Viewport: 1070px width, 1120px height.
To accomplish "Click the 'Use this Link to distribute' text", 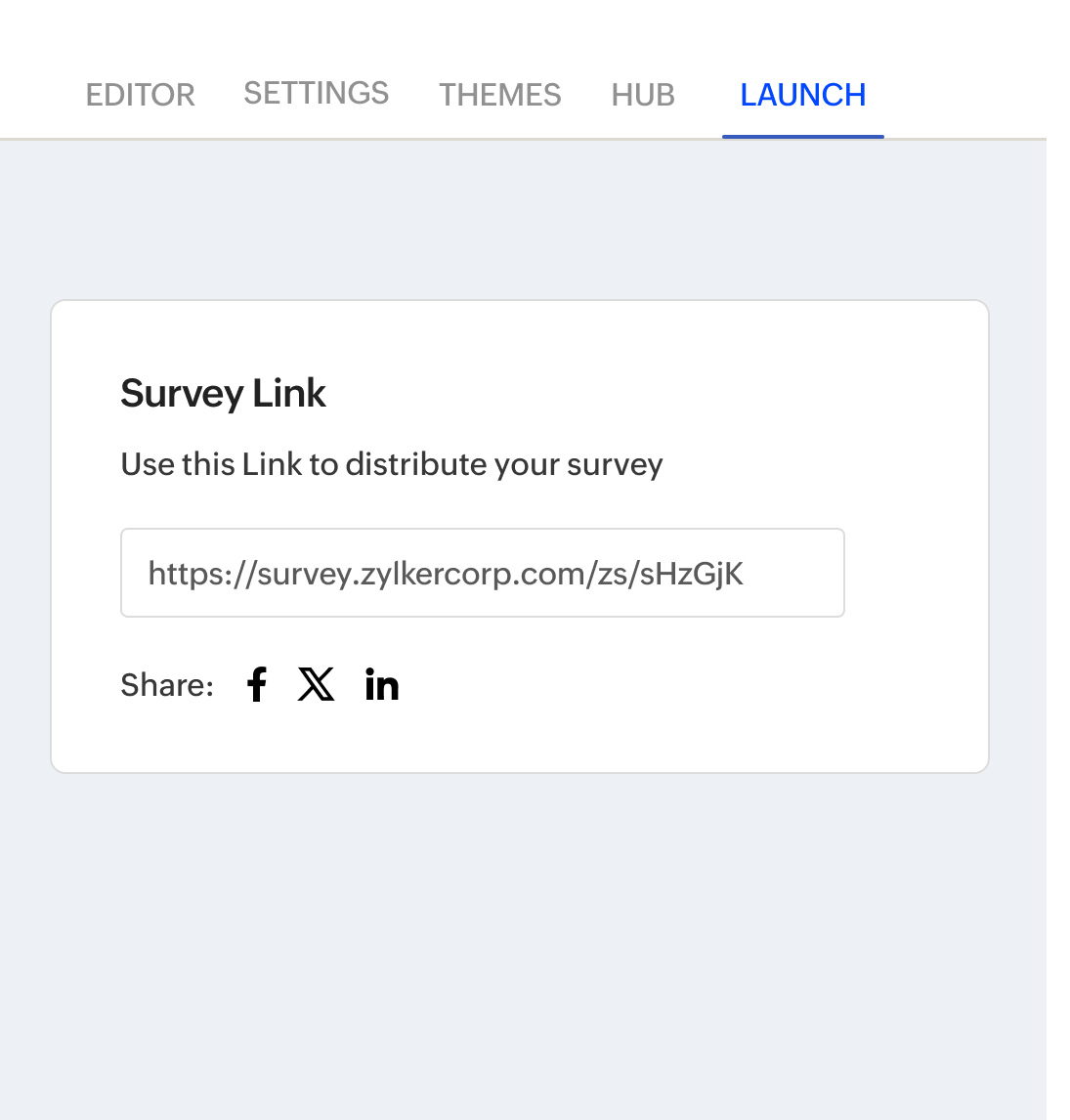I will click(391, 464).
